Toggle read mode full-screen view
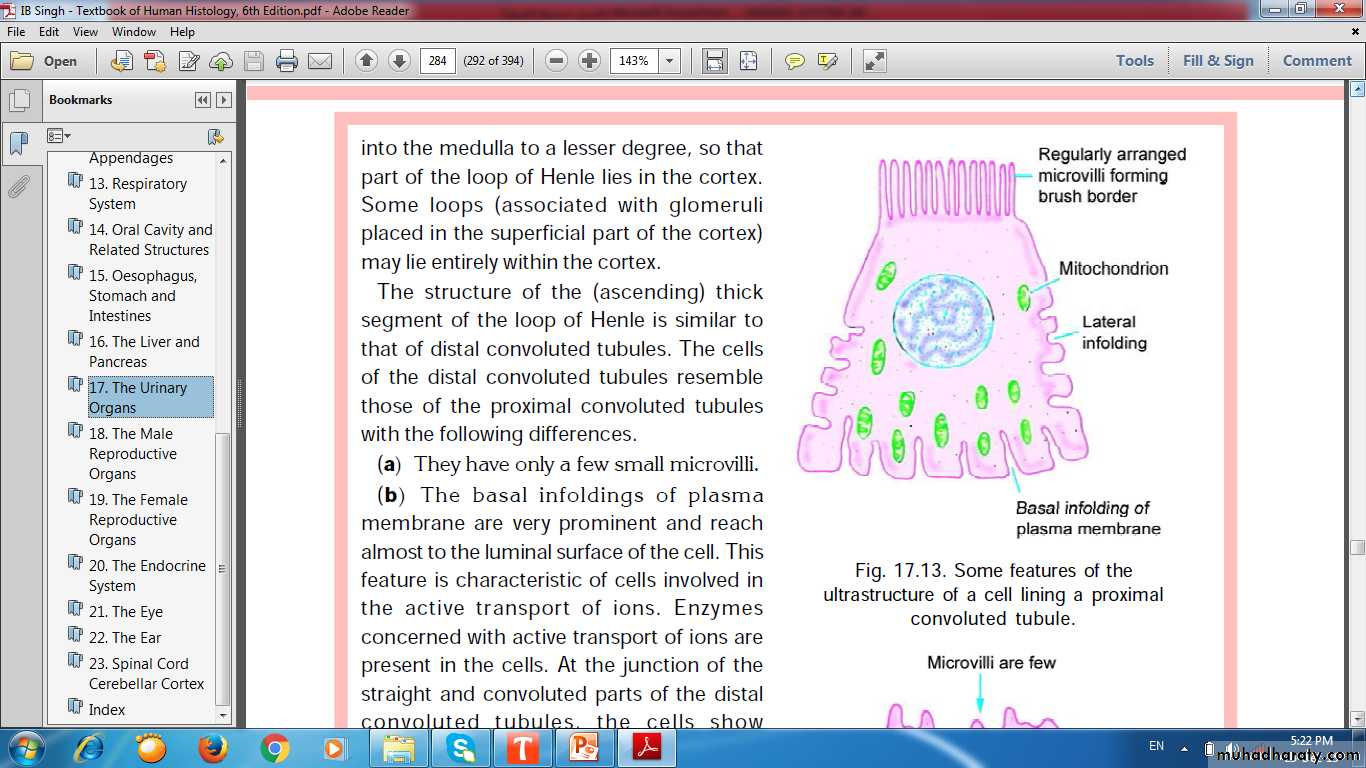The height and width of the screenshot is (768, 1366). [x=875, y=61]
